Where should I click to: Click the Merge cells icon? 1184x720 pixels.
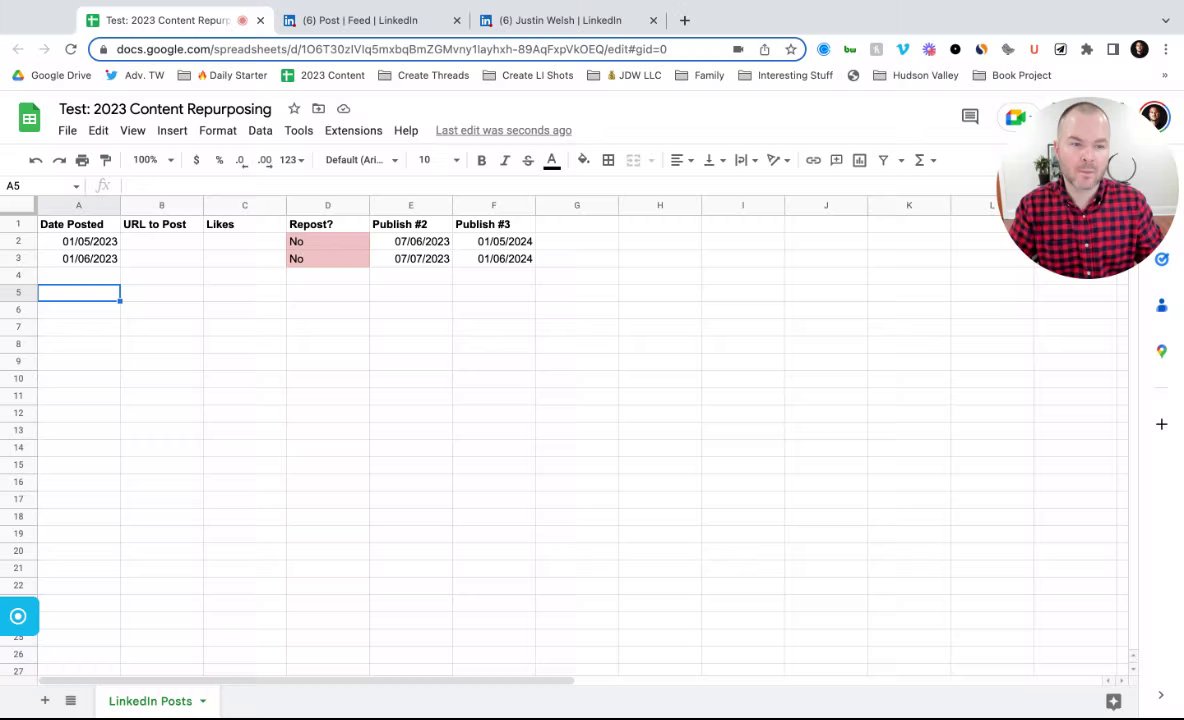click(634, 160)
